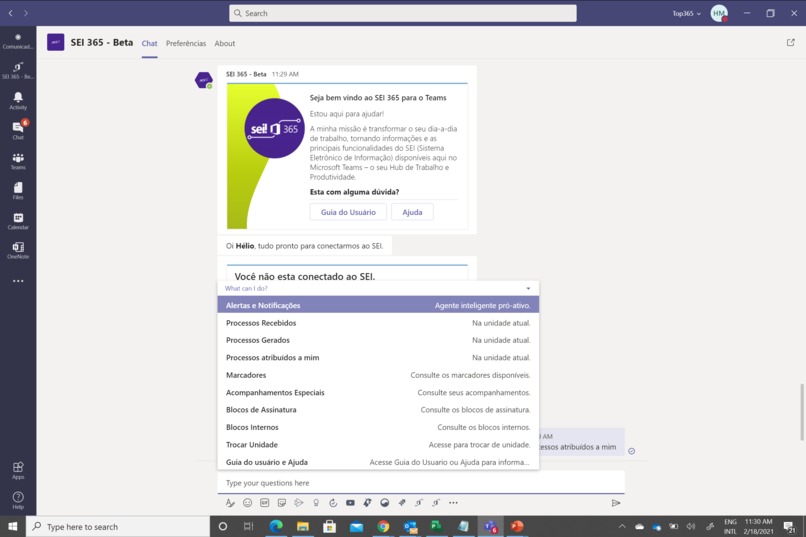The width and height of the screenshot is (806, 537).
Task: Switch to the Chat tab
Action: pyautogui.click(x=150, y=43)
